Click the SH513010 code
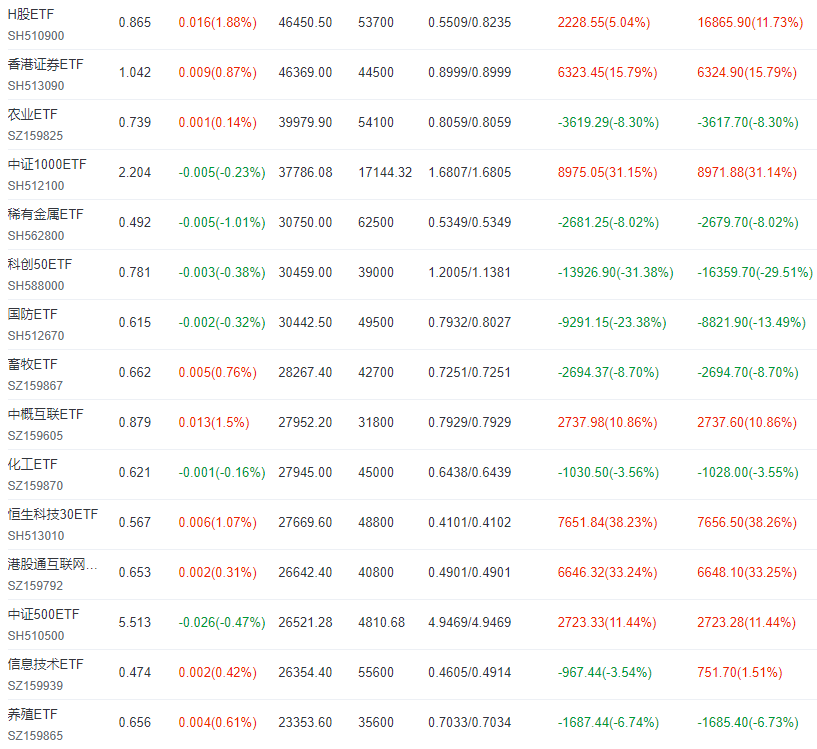 tap(36, 536)
